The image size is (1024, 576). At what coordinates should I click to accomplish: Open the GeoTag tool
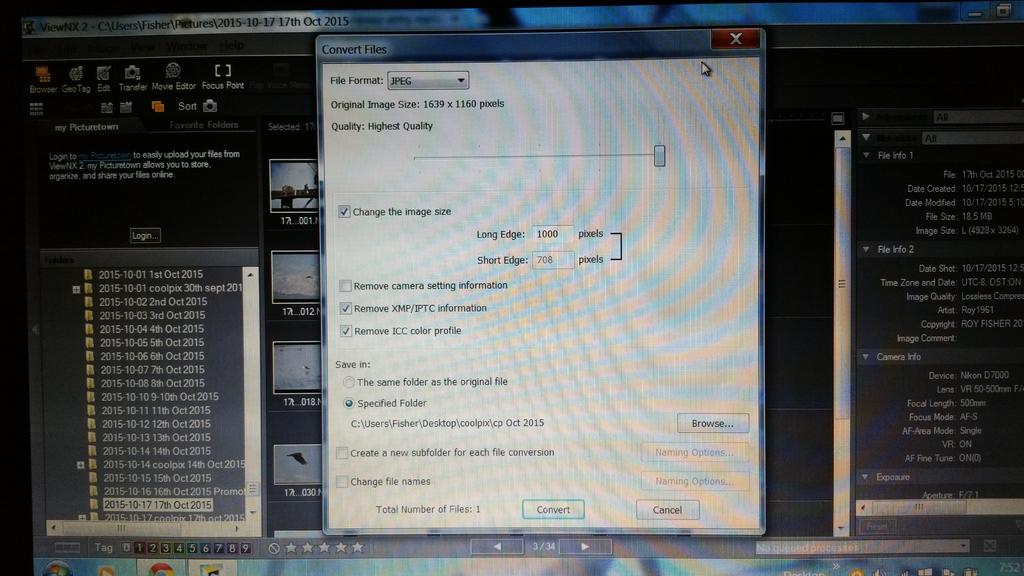point(76,79)
